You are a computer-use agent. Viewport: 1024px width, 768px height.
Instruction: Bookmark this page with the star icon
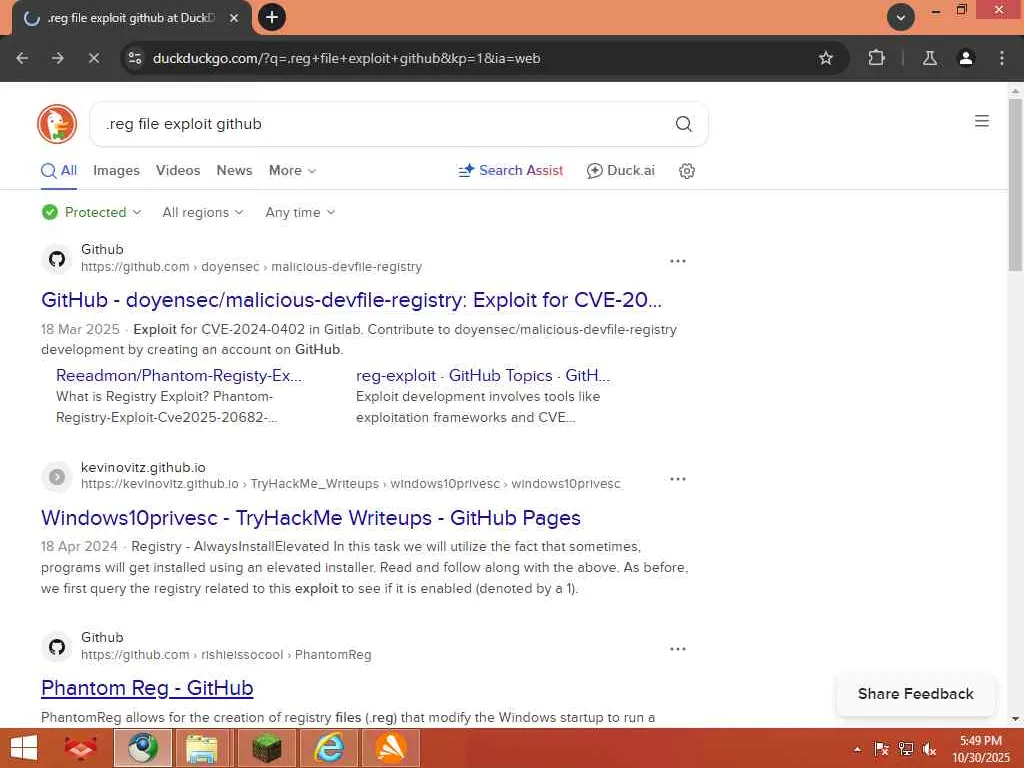coord(825,58)
